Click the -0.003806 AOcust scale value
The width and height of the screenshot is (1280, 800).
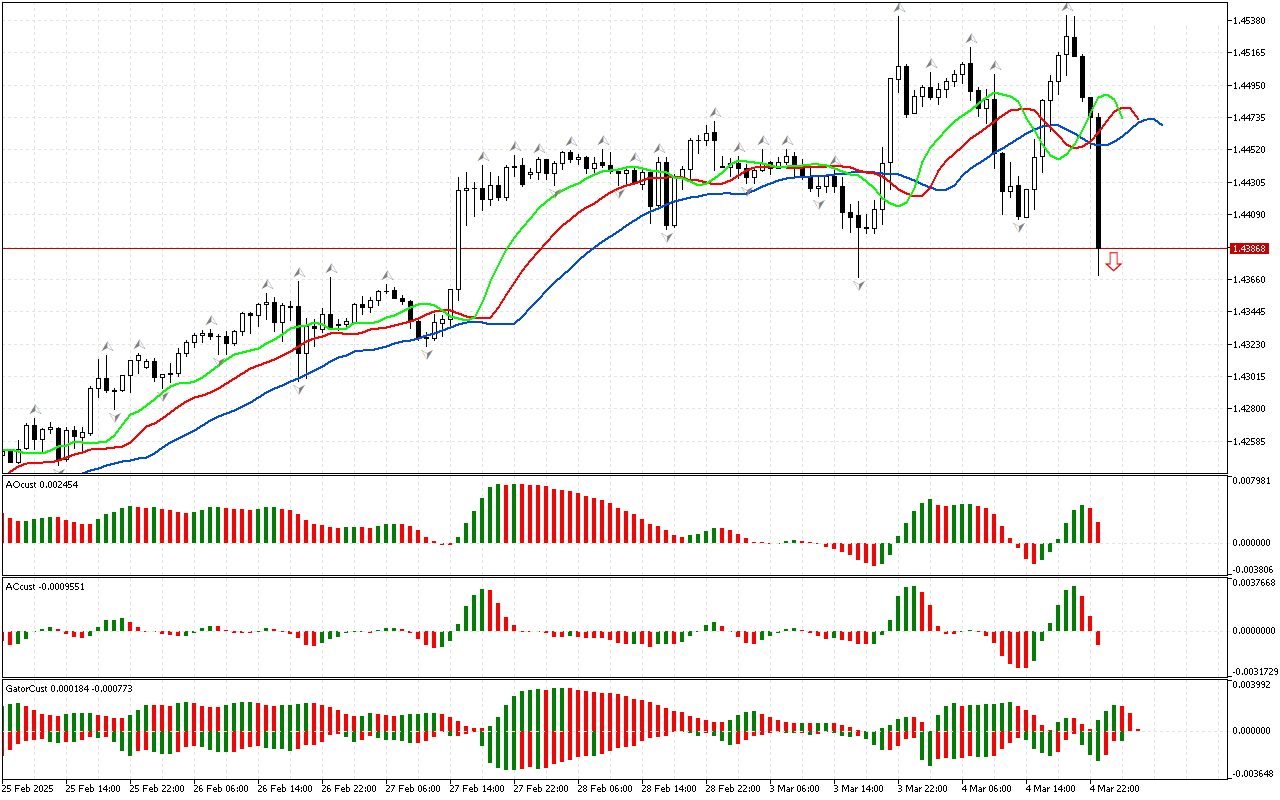[1252, 568]
